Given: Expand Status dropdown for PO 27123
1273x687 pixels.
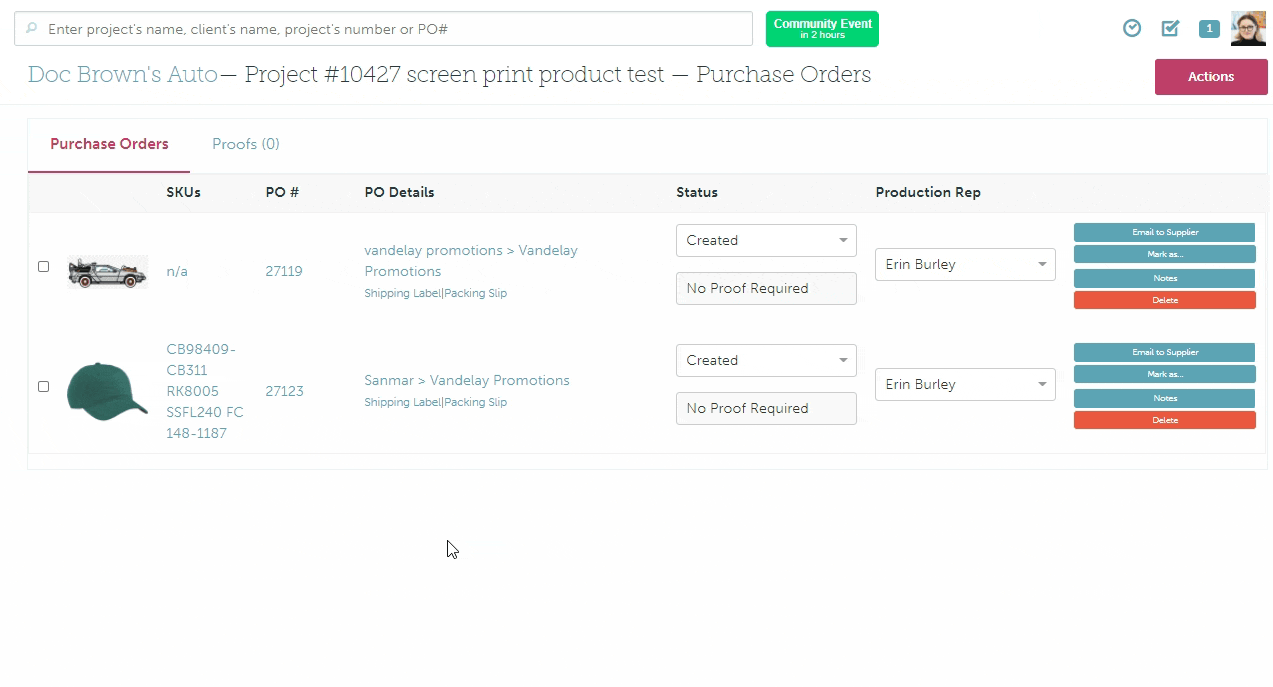Looking at the screenshot, I should (766, 361).
